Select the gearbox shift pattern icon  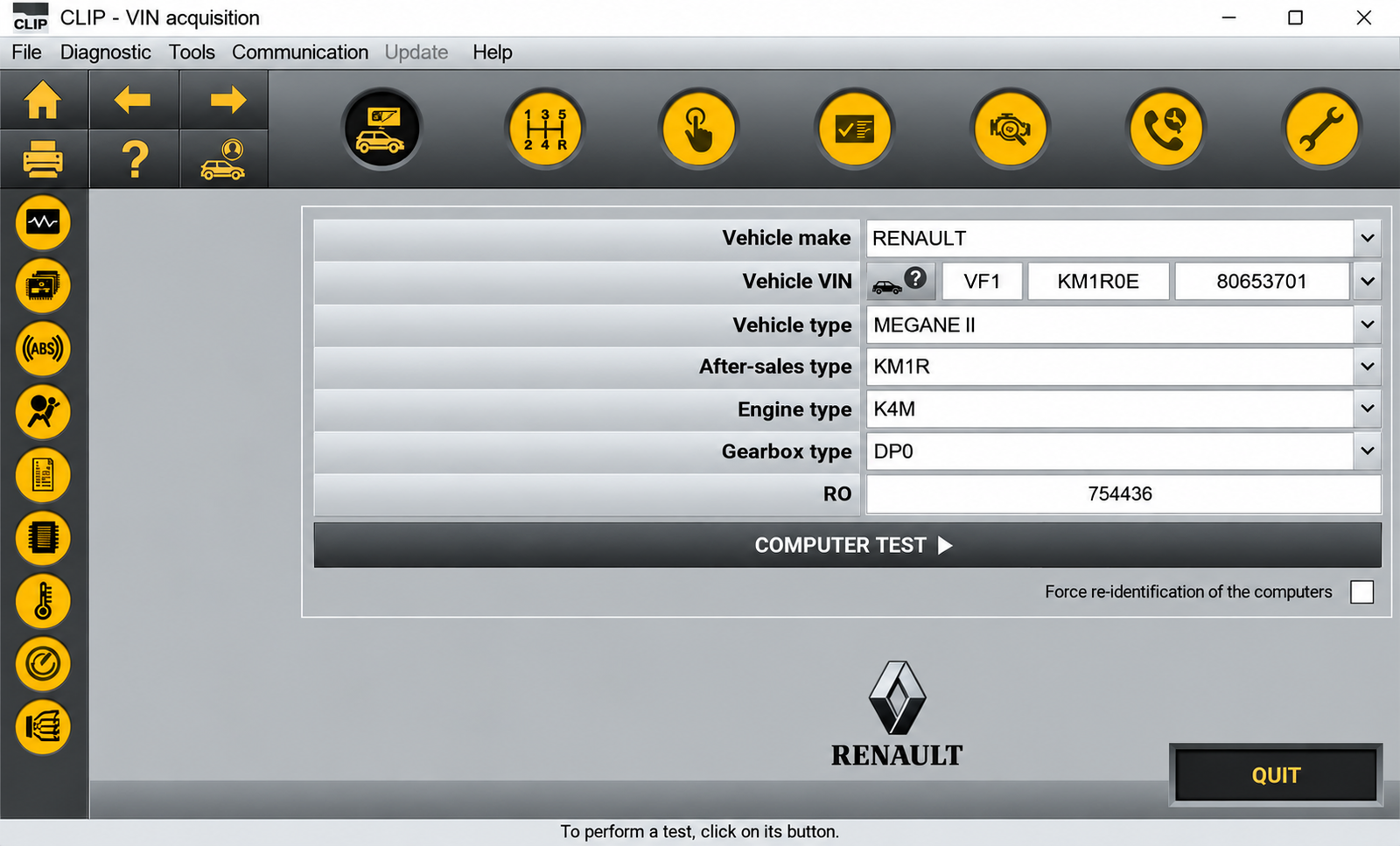click(x=544, y=129)
